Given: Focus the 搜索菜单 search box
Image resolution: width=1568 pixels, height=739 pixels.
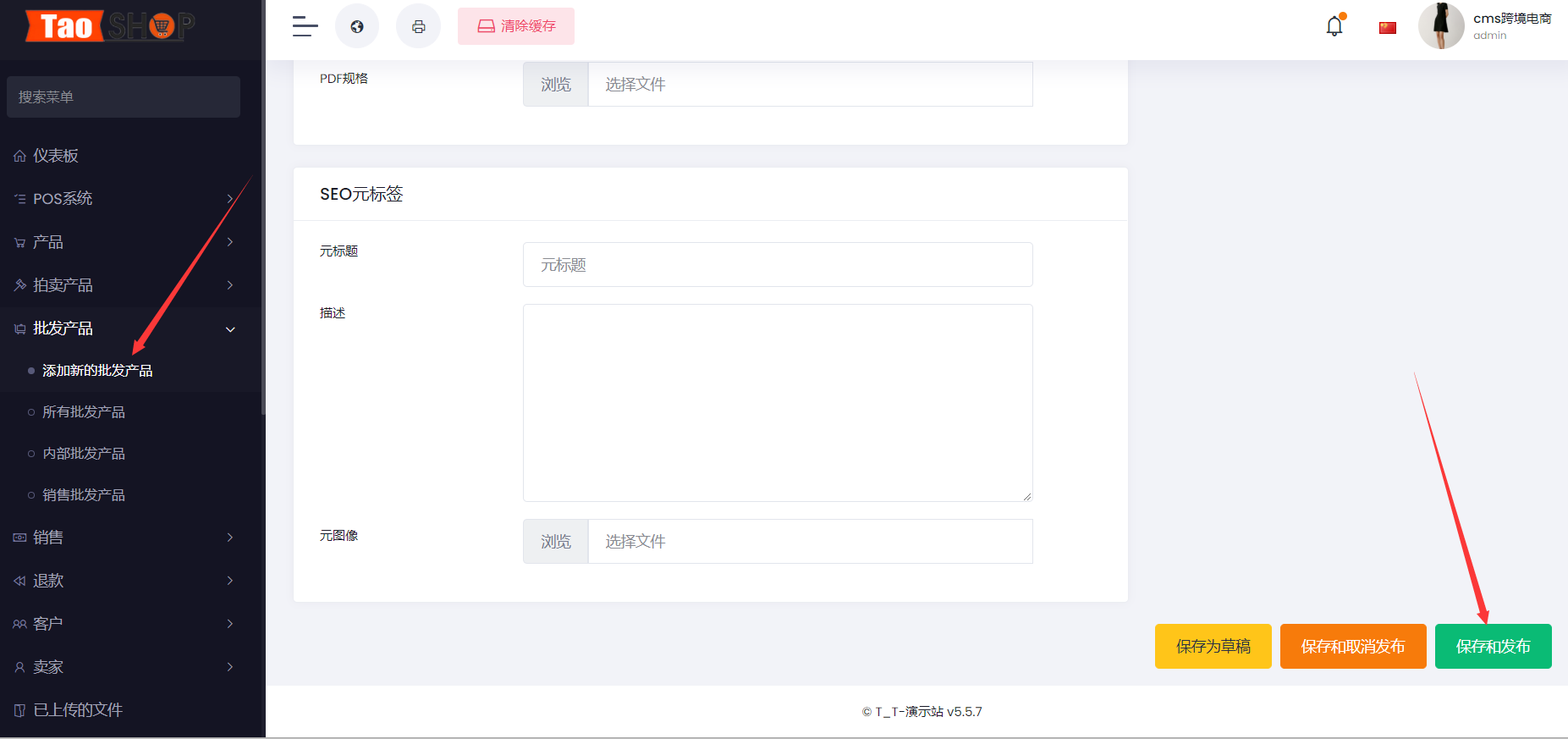Looking at the screenshot, I should [x=124, y=97].
